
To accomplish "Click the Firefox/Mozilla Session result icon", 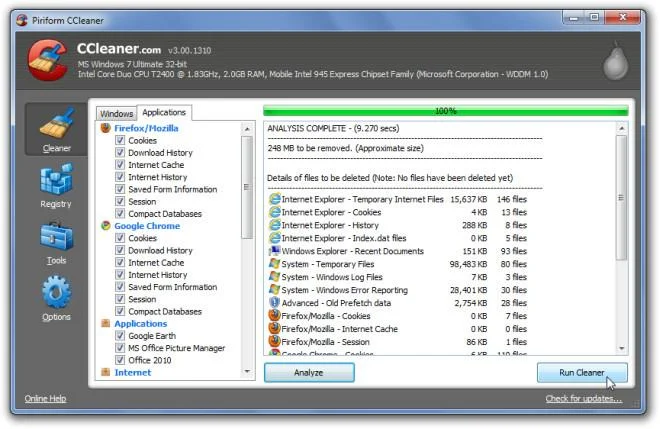I will [x=274, y=341].
